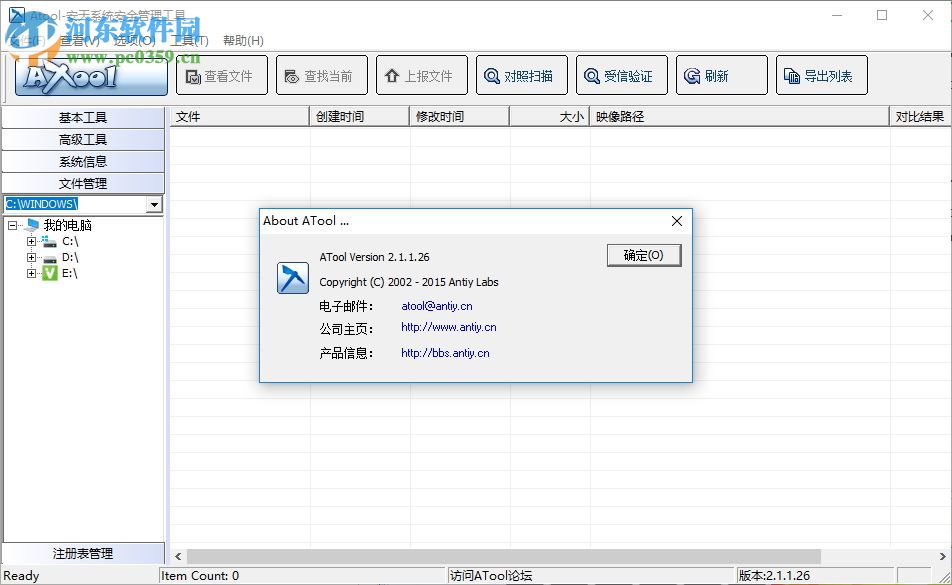The width and height of the screenshot is (952, 585).
Task: Expand the D:\ drive tree node
Action: coord(31,258)
